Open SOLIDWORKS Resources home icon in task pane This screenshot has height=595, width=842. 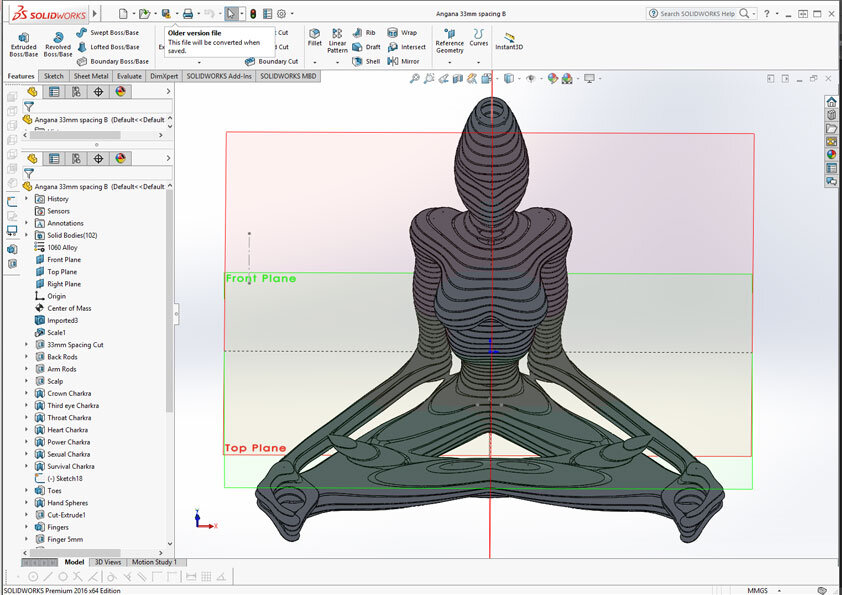point(831,101)
